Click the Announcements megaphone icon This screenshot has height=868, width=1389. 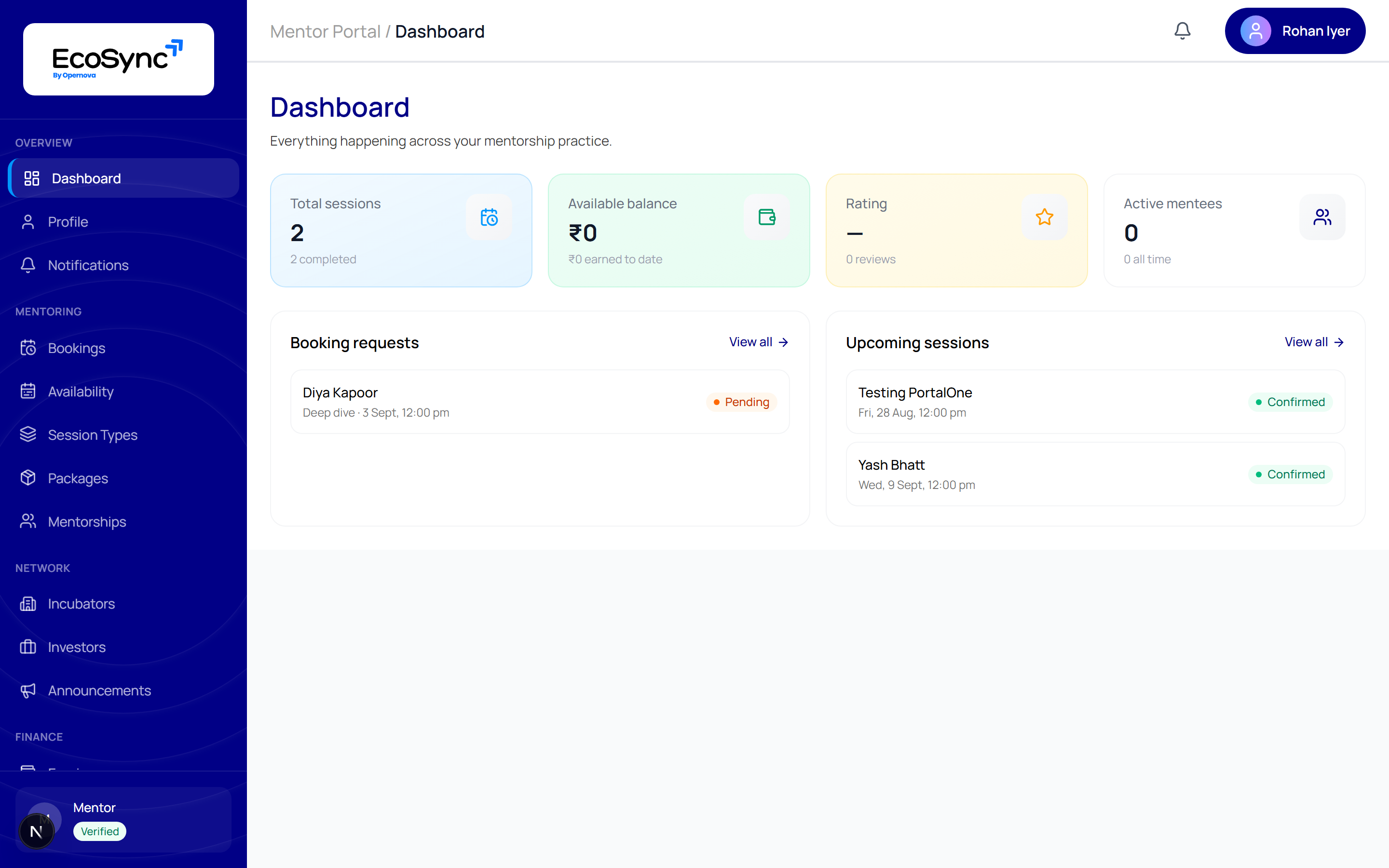tap(27, 691)
